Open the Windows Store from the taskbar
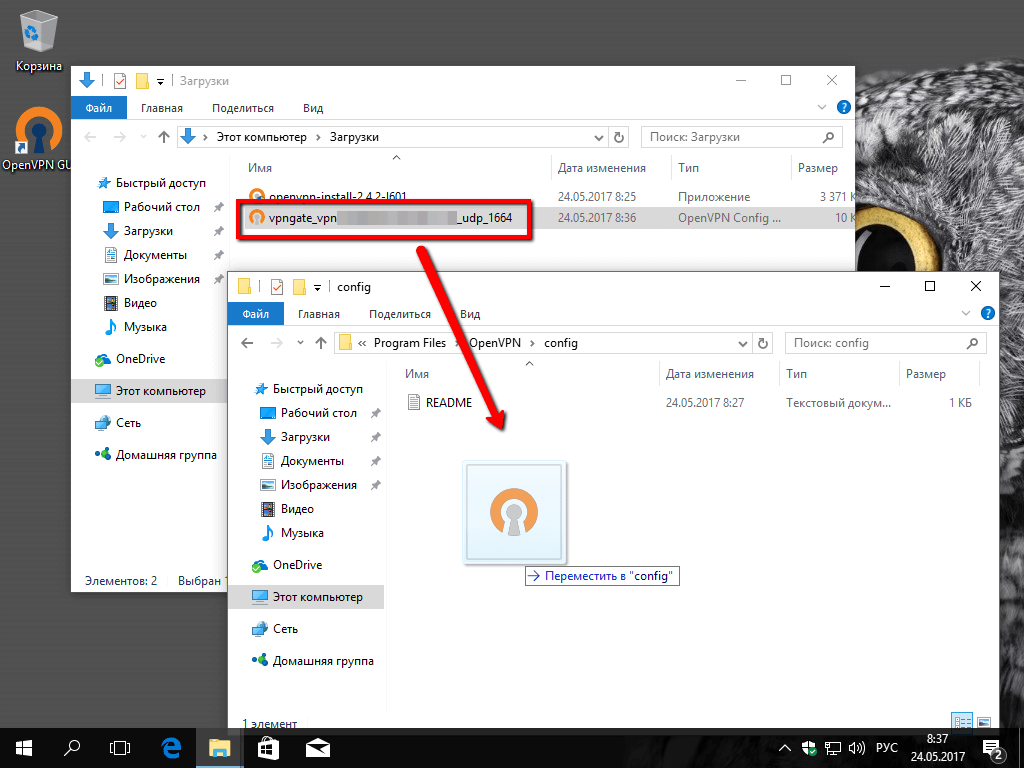 click(x=269, y=747)
